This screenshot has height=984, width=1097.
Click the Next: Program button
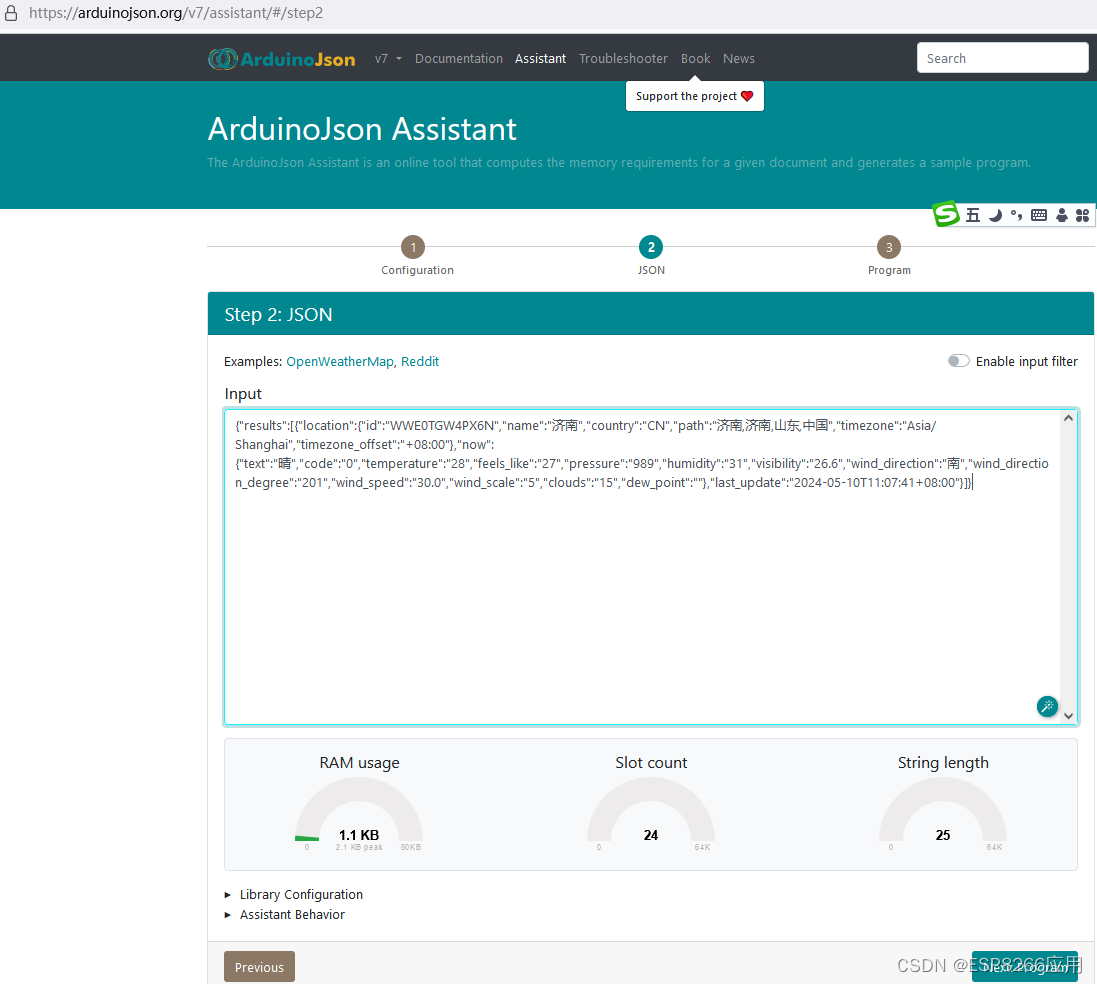point(1025,967)
